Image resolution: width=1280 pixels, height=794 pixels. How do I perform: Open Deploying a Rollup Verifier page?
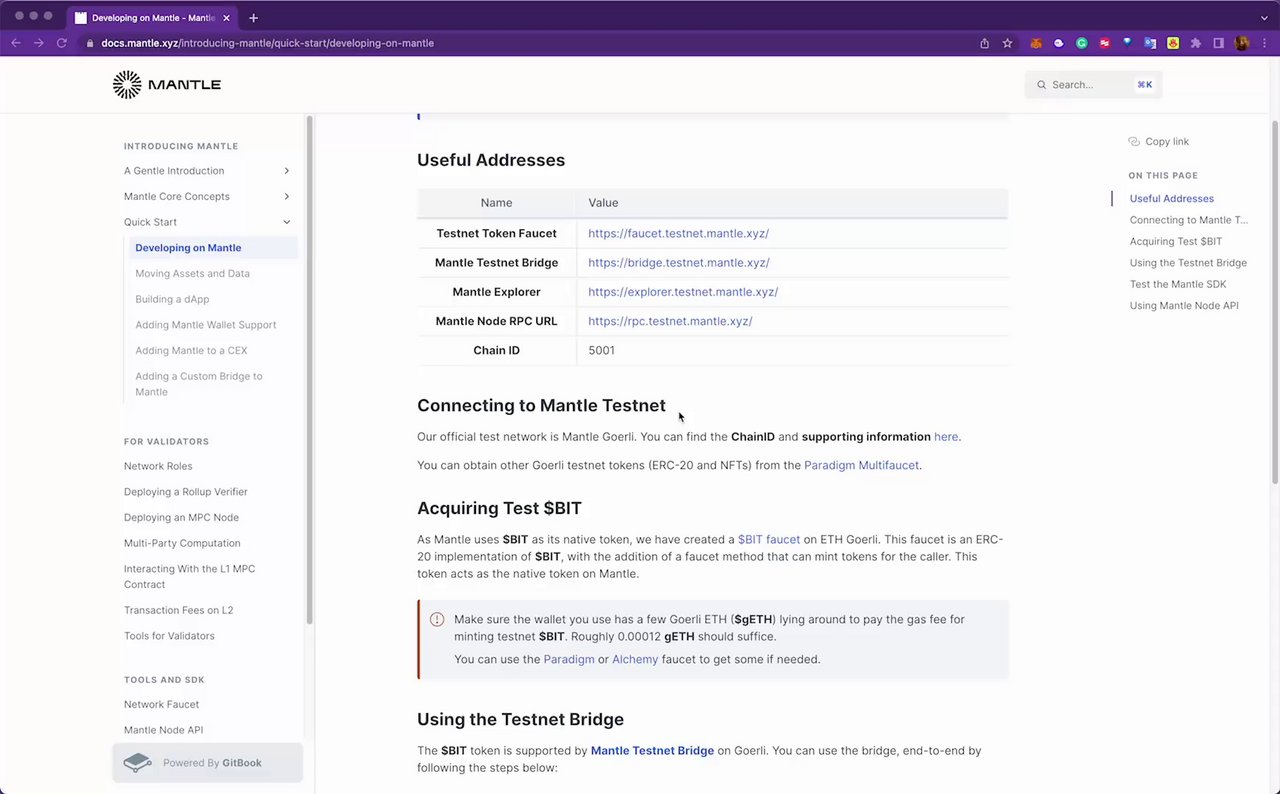pyautogui.click(x=185, y=492)
